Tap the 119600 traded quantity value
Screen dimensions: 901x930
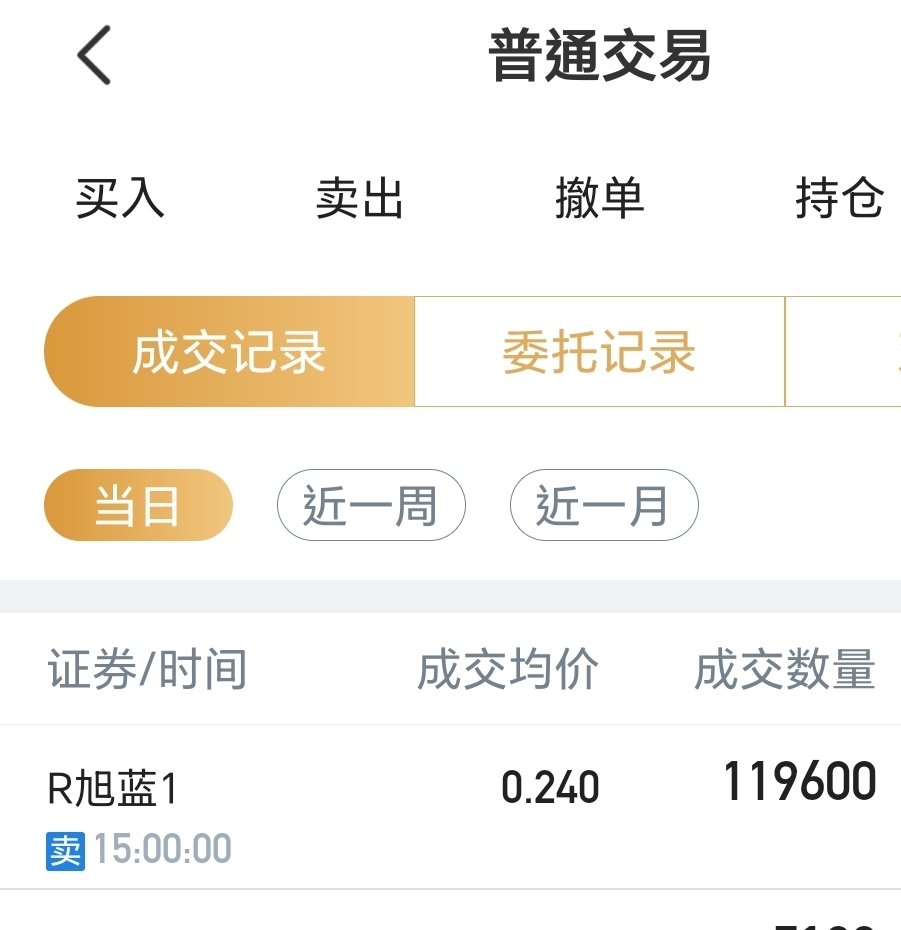point(800,781)
